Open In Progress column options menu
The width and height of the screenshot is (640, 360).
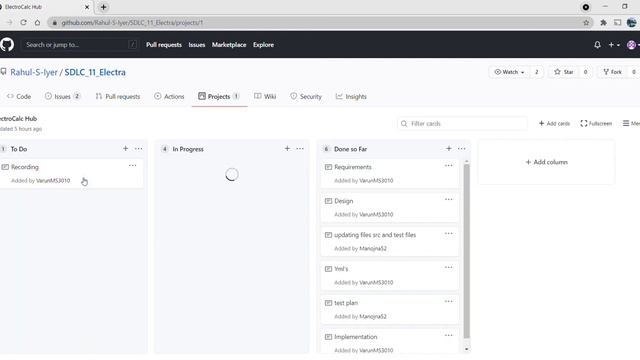pyautogui.click(x=300, y=149)
